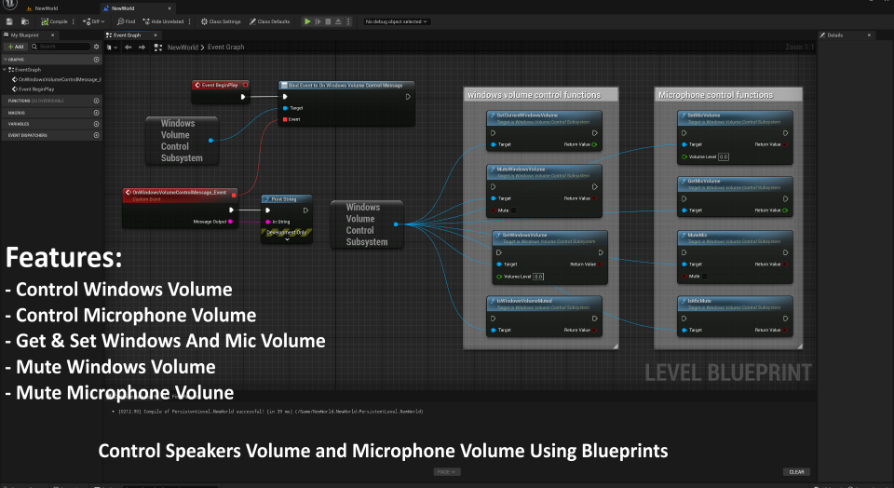Open Class Settings from the toolbar
This screenshot has width=894, height=488.
point(222,21)
